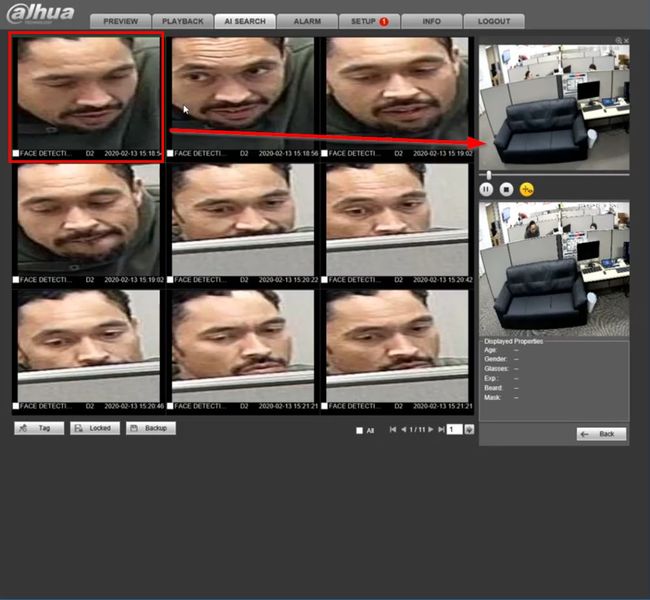Click the Back button

point(601,434)
